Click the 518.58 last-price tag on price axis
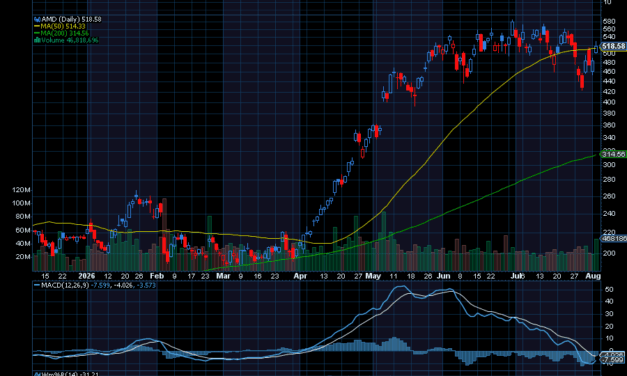627x376 pixels. 613,46
